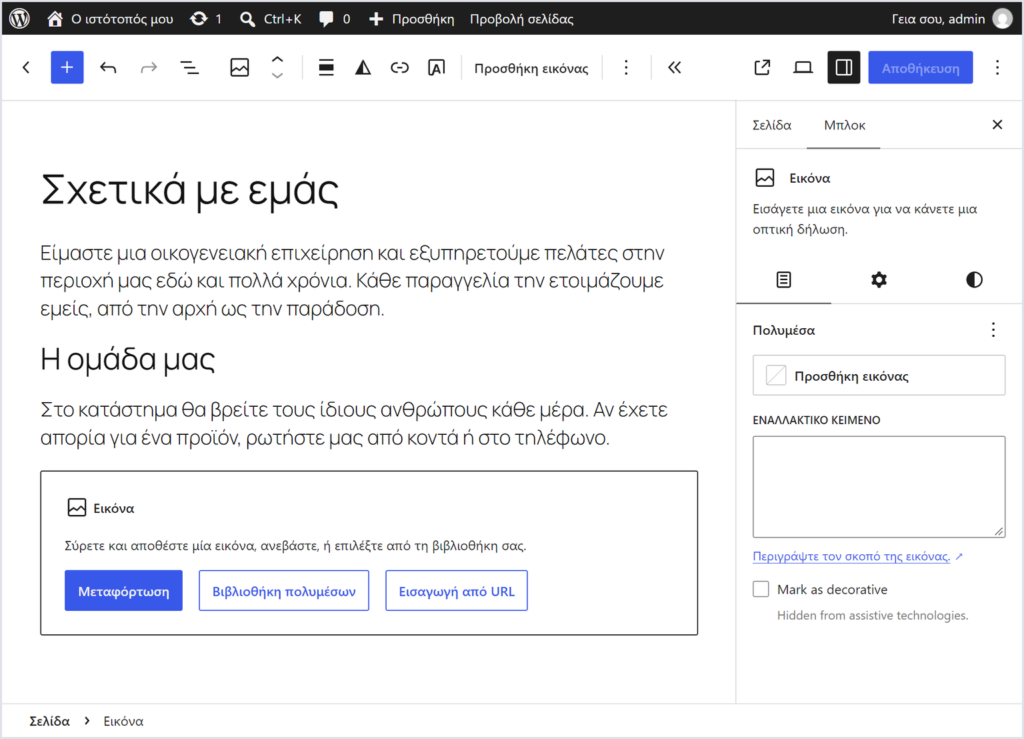Click the ΕΝΑΛΛΑΚΤΙΚΟ ΚΕΙΜΕΝΟ text area
The image size is (1024, 739).
879,487
